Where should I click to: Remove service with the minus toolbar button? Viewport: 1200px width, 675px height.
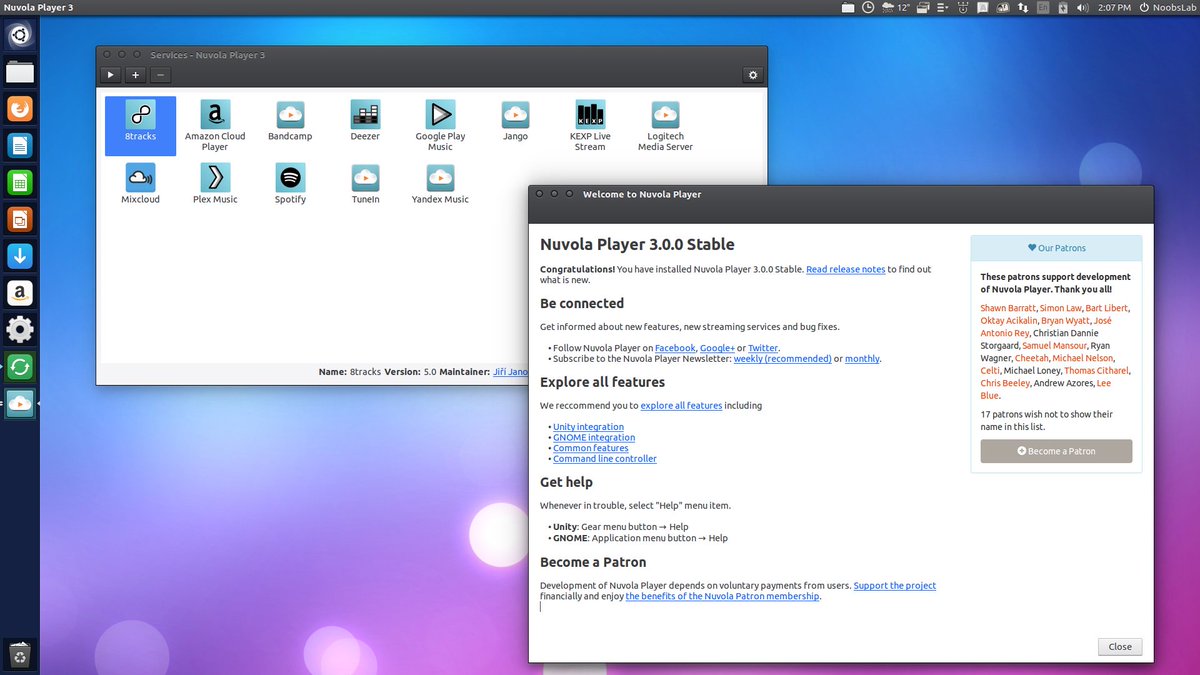pos(160,75)
